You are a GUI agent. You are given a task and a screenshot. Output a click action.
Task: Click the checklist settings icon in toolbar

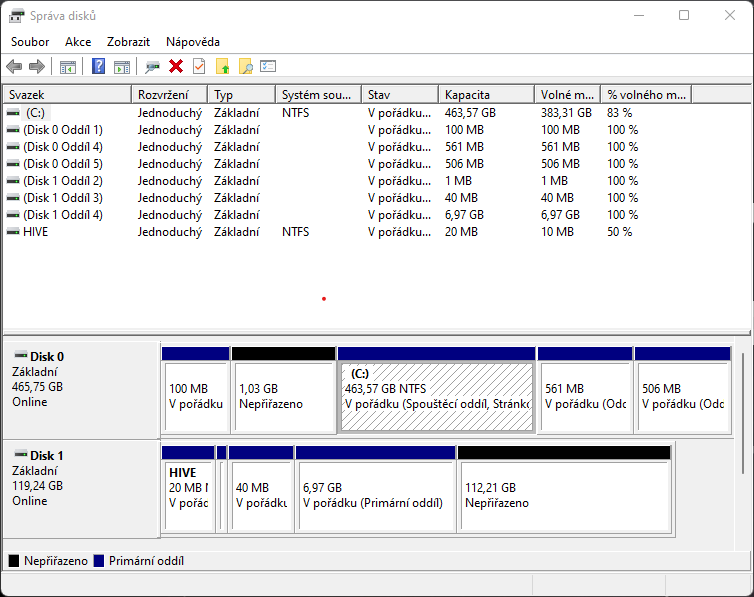268,67
